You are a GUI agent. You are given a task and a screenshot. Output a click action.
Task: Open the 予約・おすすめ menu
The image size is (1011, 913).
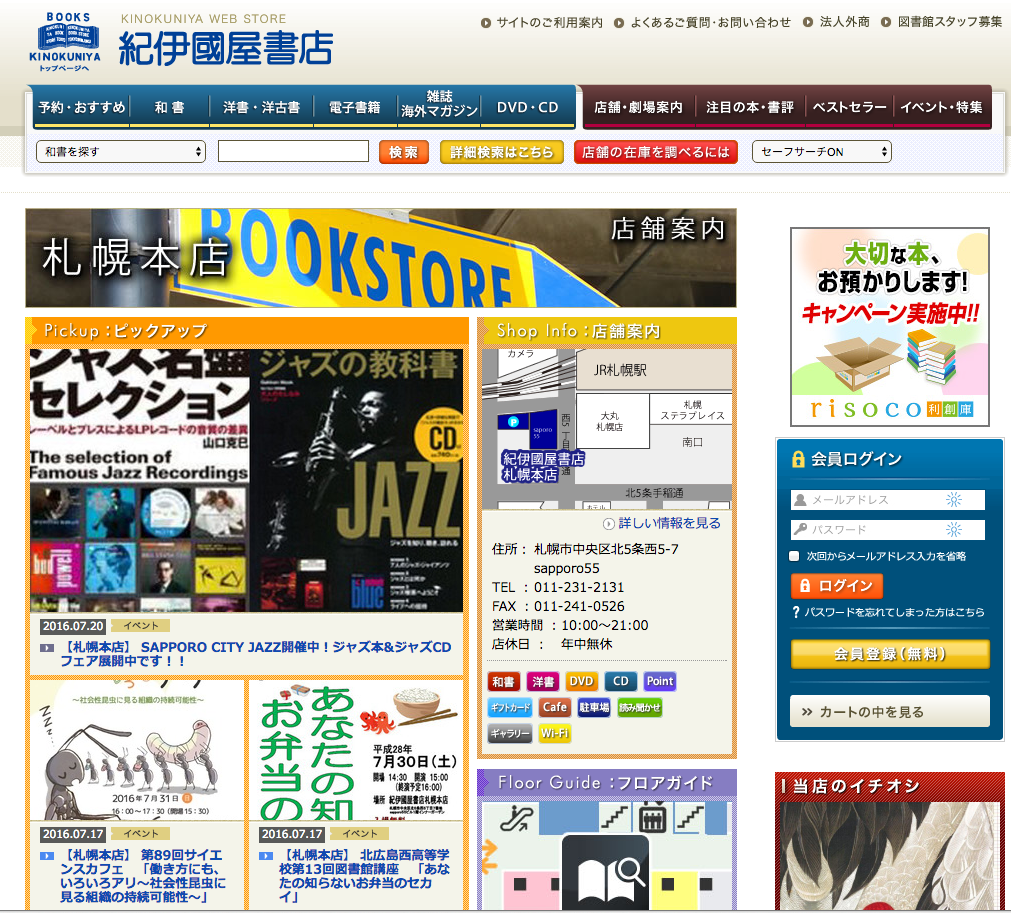point(82,107)
